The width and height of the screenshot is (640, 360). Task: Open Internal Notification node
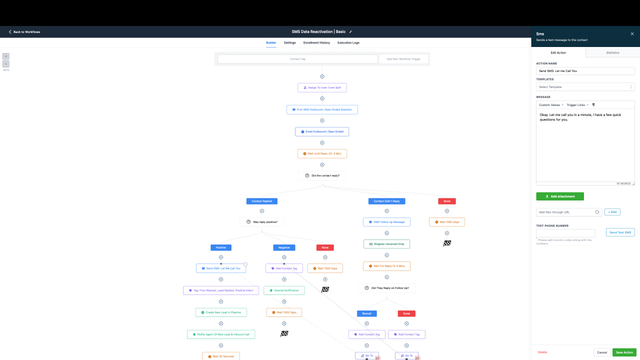(x=284, y=291)
